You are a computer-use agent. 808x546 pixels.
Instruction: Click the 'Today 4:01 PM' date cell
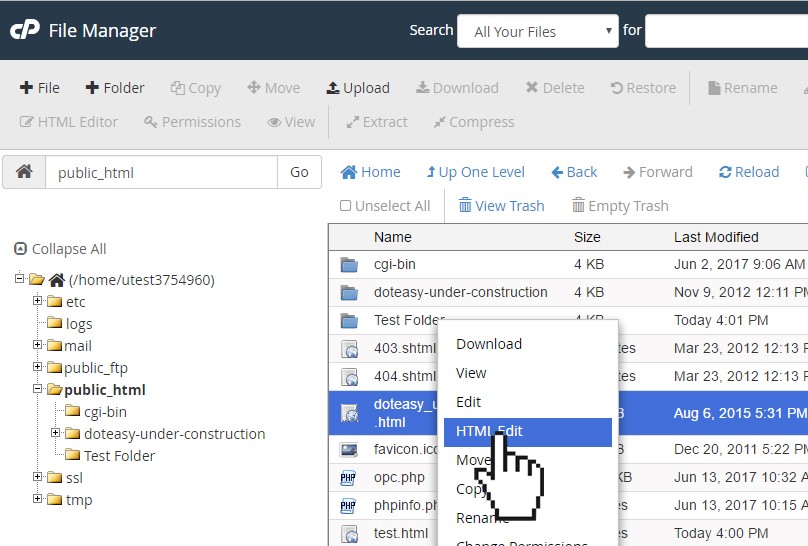(721, 320)
